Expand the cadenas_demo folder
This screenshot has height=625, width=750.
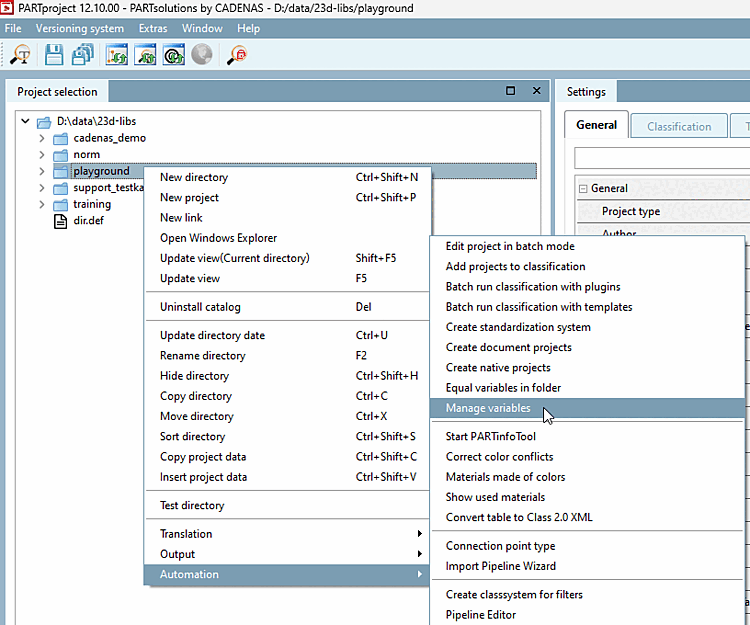pos(42,138)
